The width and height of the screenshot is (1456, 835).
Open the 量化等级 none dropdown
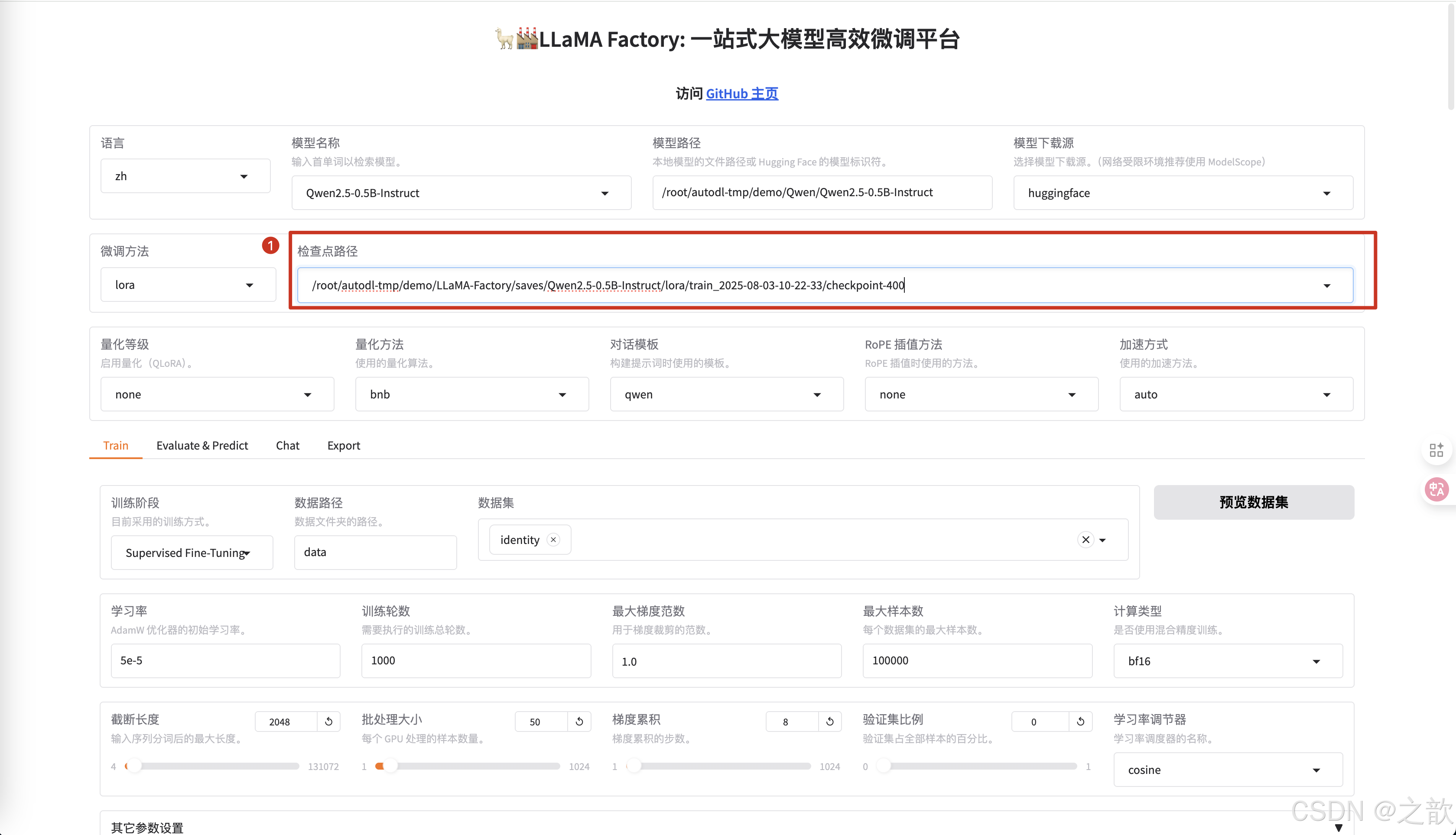point(217,394)
